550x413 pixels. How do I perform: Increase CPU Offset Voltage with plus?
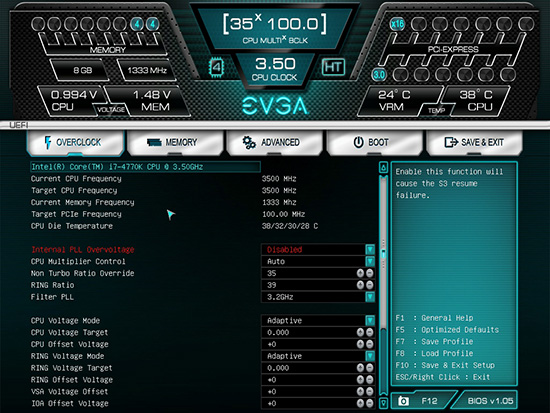point(360,344)
